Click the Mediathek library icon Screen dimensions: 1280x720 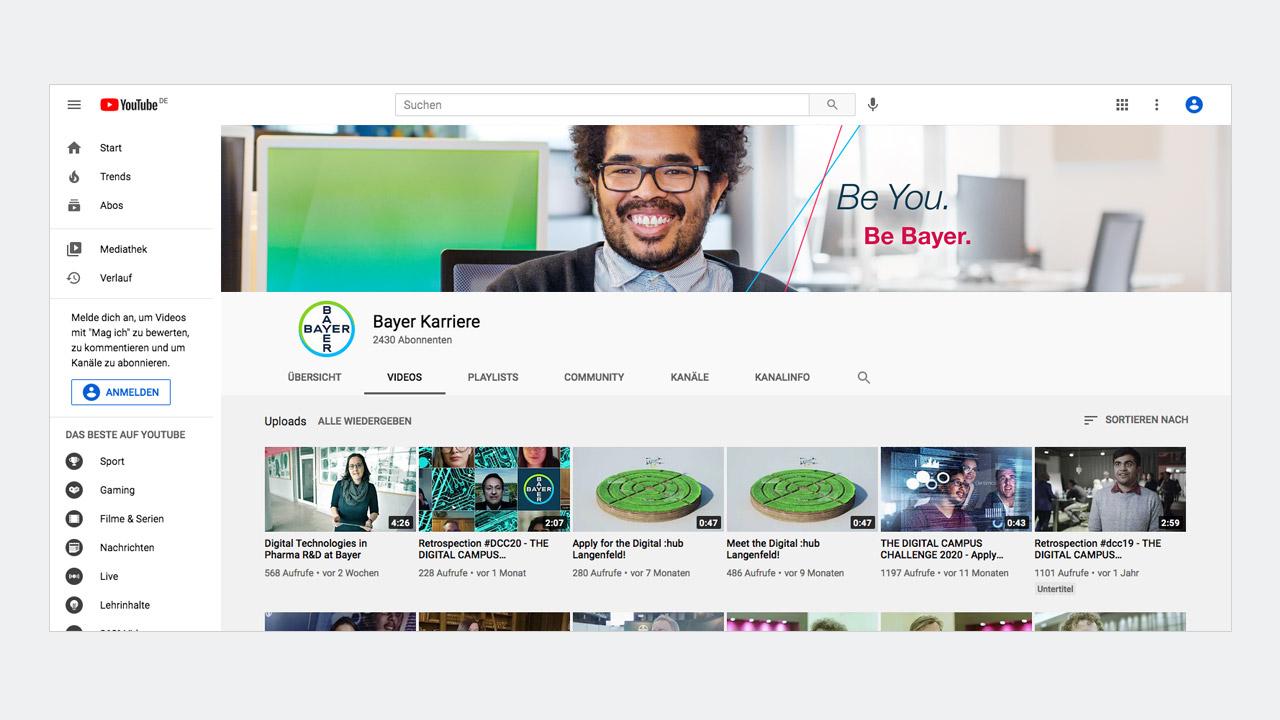tap(74, 250)
